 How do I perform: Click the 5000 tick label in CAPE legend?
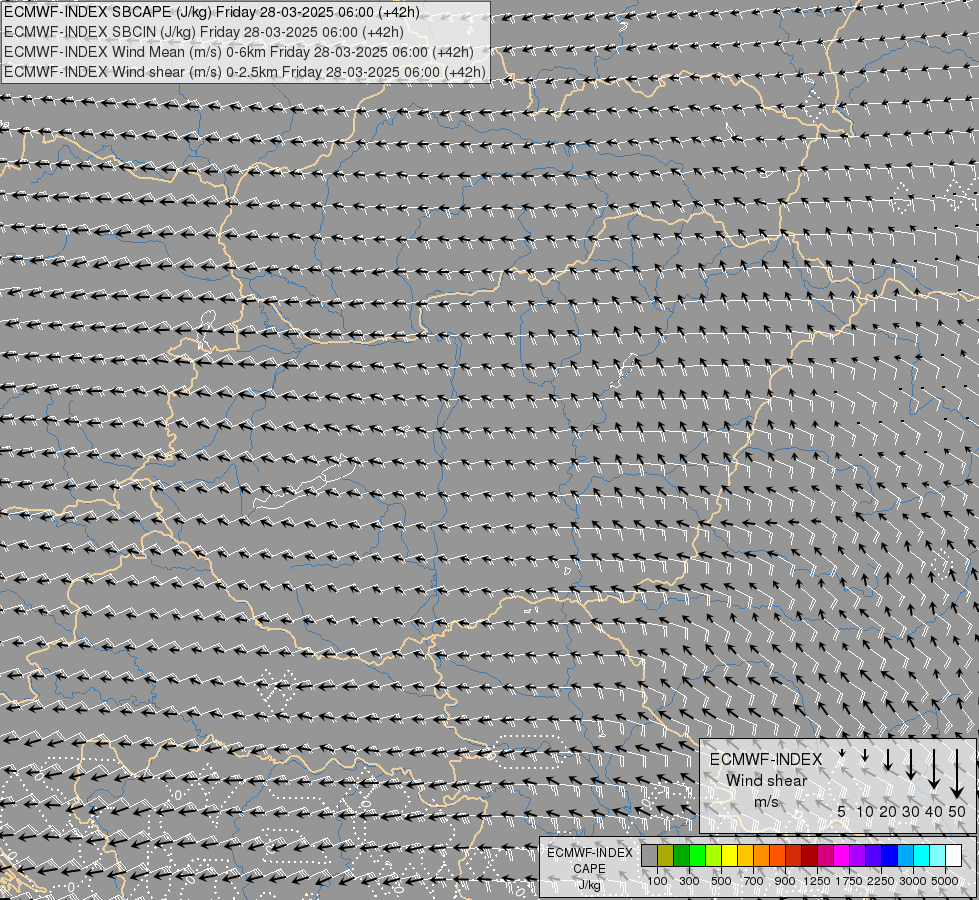click(945, 881)
